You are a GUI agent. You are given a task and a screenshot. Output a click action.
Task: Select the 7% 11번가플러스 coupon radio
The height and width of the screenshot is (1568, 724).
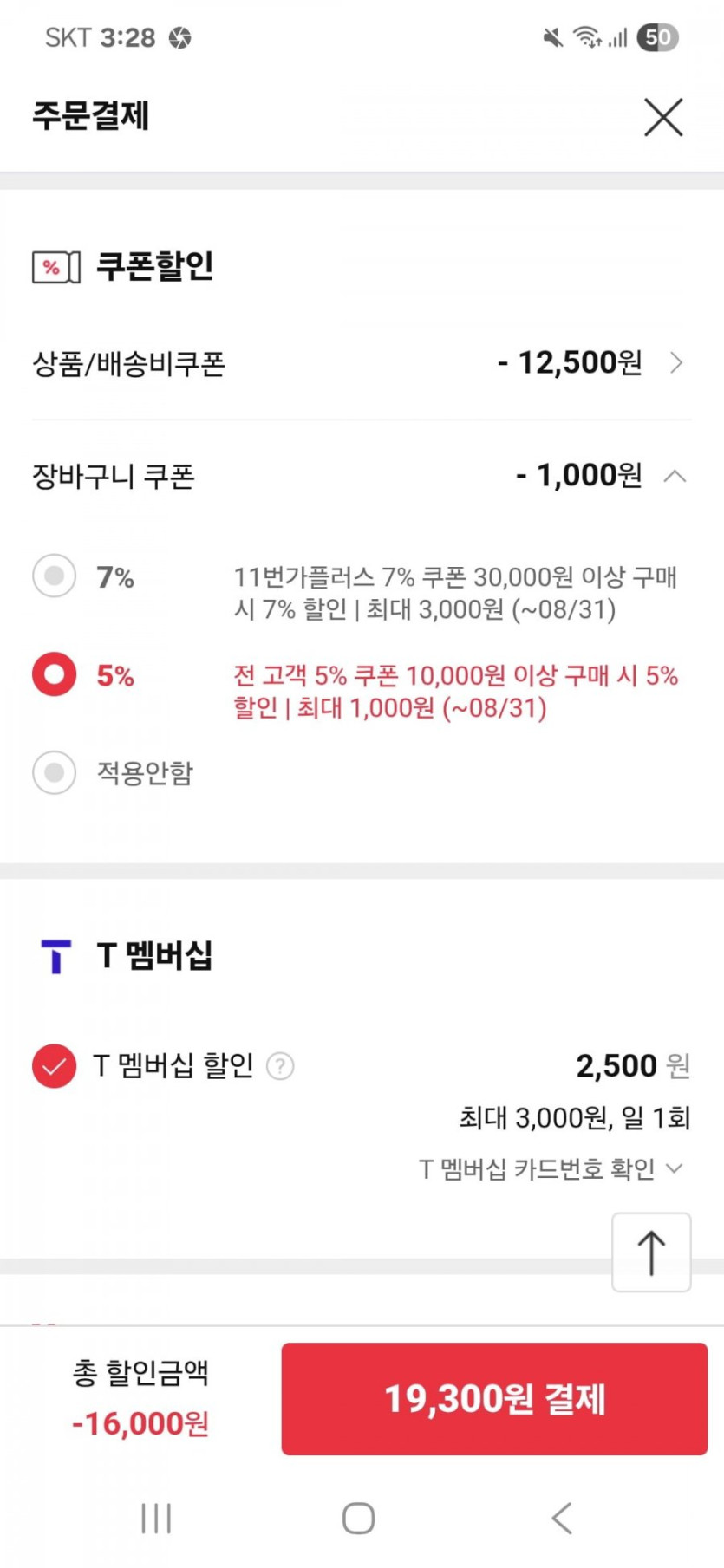point(55,576)
